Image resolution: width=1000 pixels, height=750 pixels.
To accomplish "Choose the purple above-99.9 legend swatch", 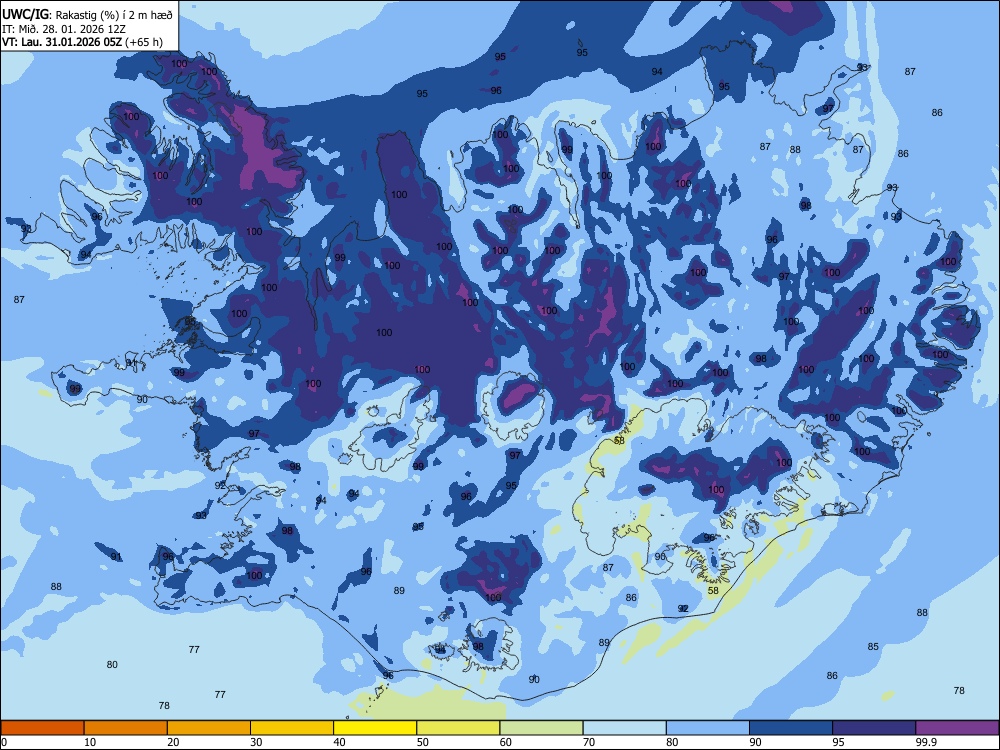I will tap(957, 728).
